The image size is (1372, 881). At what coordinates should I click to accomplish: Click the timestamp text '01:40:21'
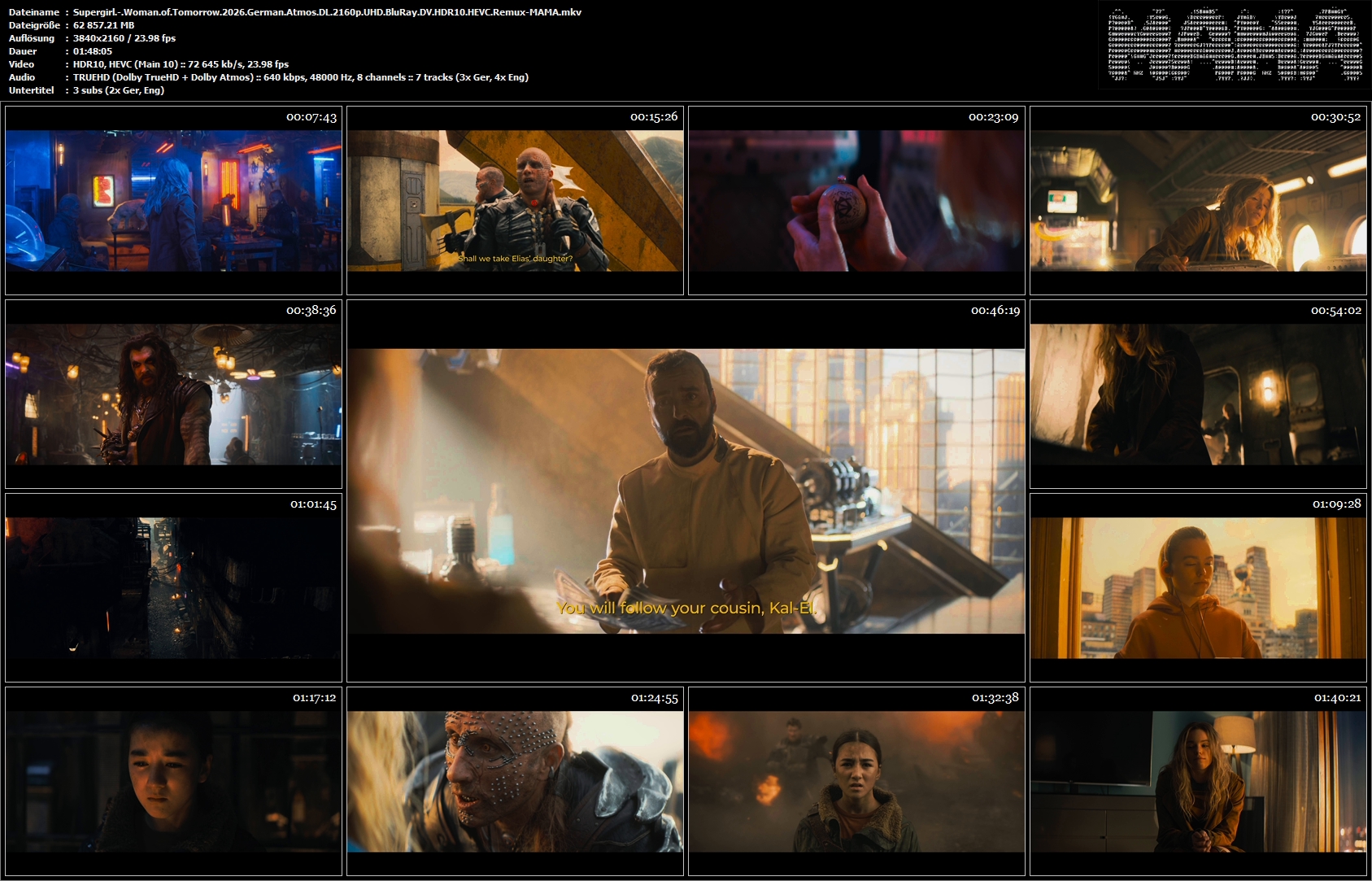pyautogui.click(x=1338, y=698)
